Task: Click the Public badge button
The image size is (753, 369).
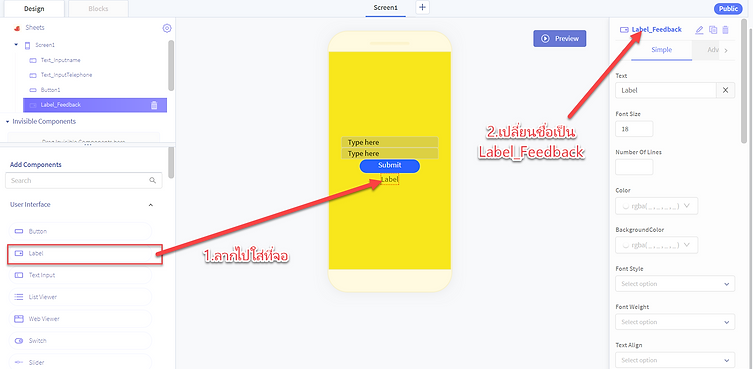Action: 728,9
